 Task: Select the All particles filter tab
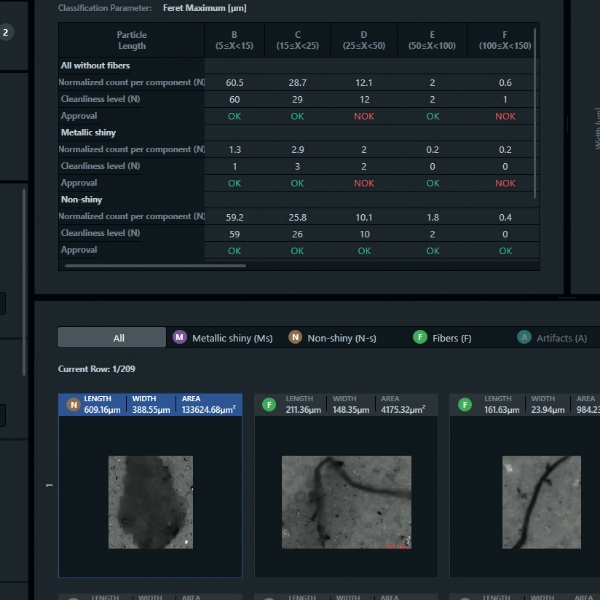point(112,338)
